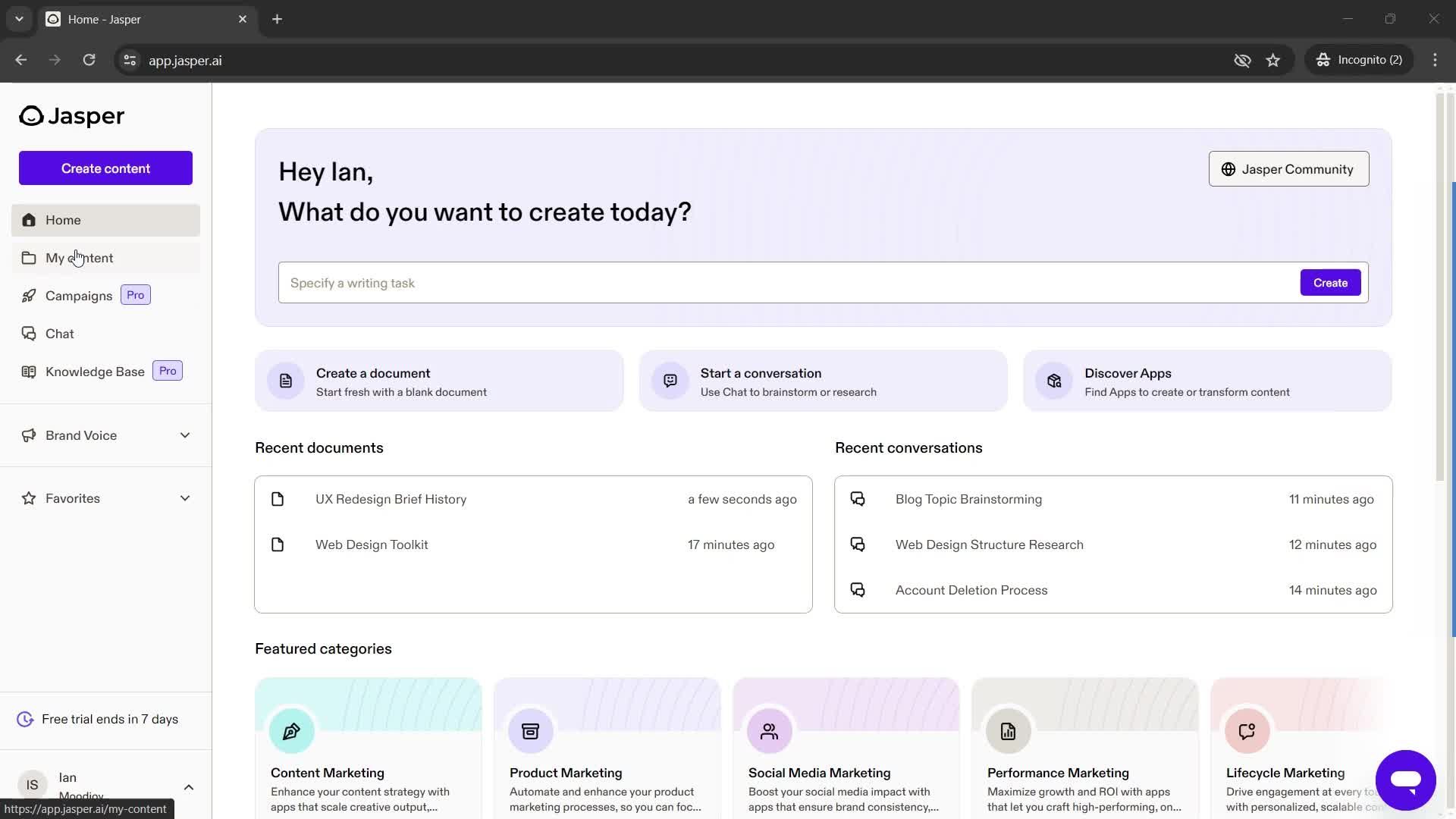Open the Chat section
Screen dimensions: 1456x819
click(x=60, y=333)
